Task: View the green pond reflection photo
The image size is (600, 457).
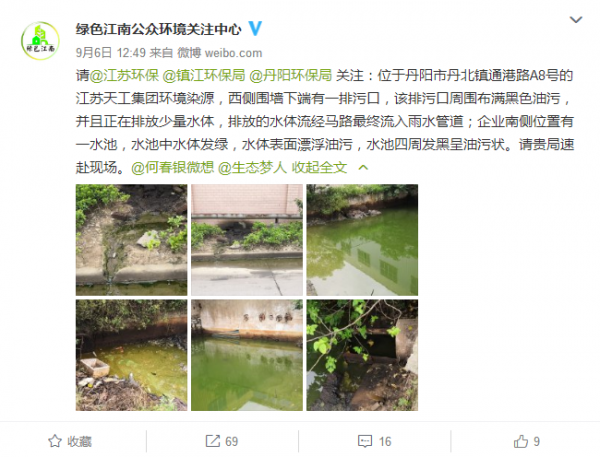Action: tap(362, 240)
